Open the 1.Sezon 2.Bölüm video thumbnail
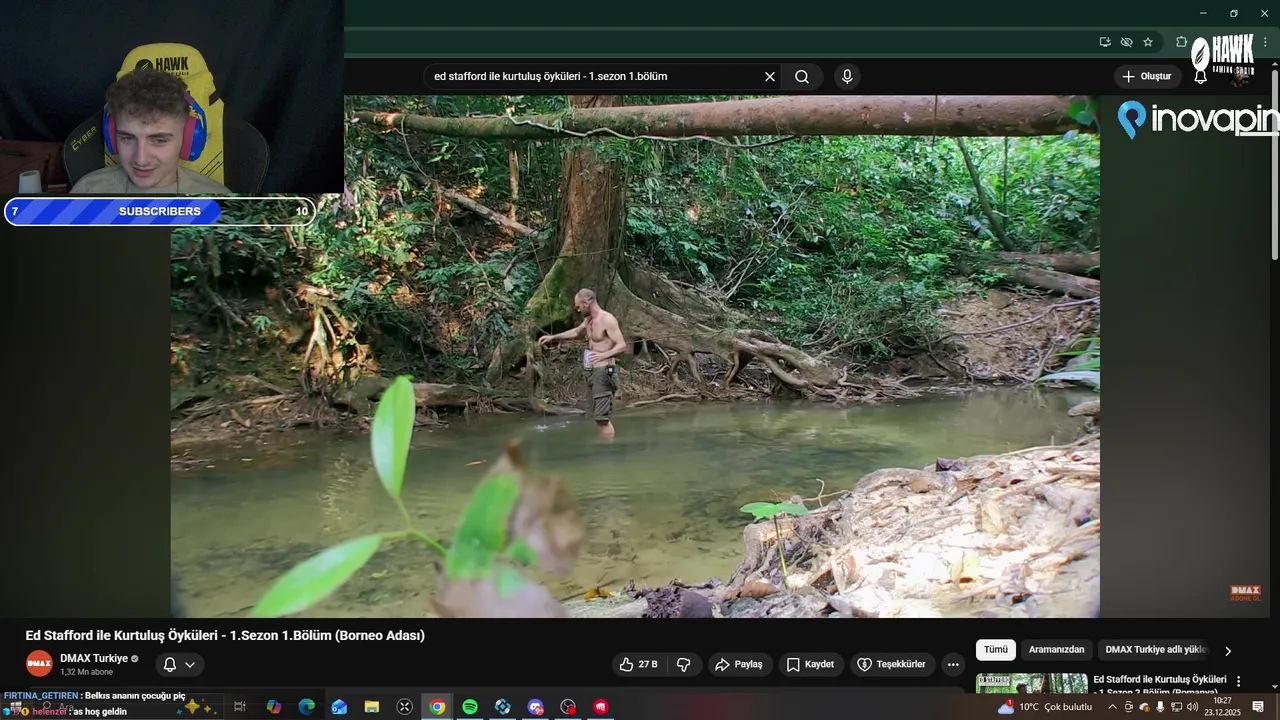Screen dimensions: 1280x720 1031,683
